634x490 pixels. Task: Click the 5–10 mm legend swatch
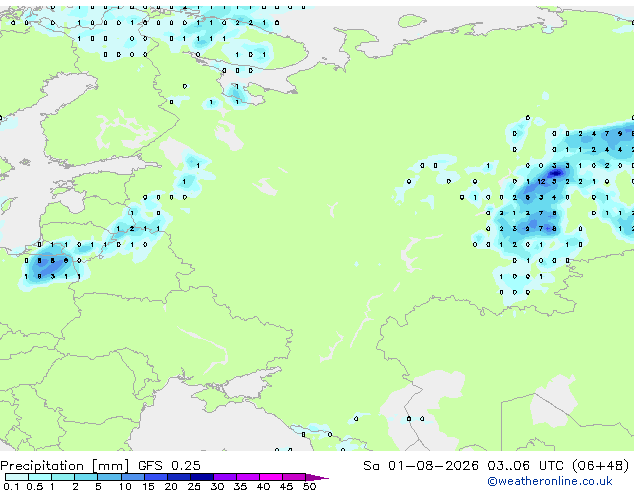(109, 477)
